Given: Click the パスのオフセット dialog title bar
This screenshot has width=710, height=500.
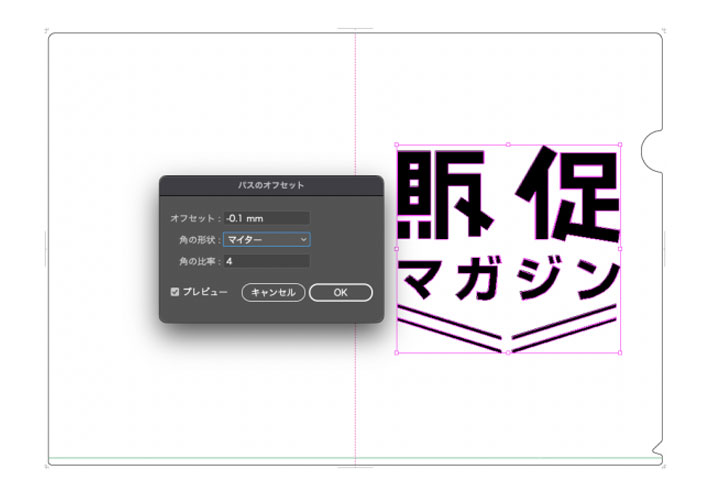Looking at the screenshot, I should pos(271,185).
